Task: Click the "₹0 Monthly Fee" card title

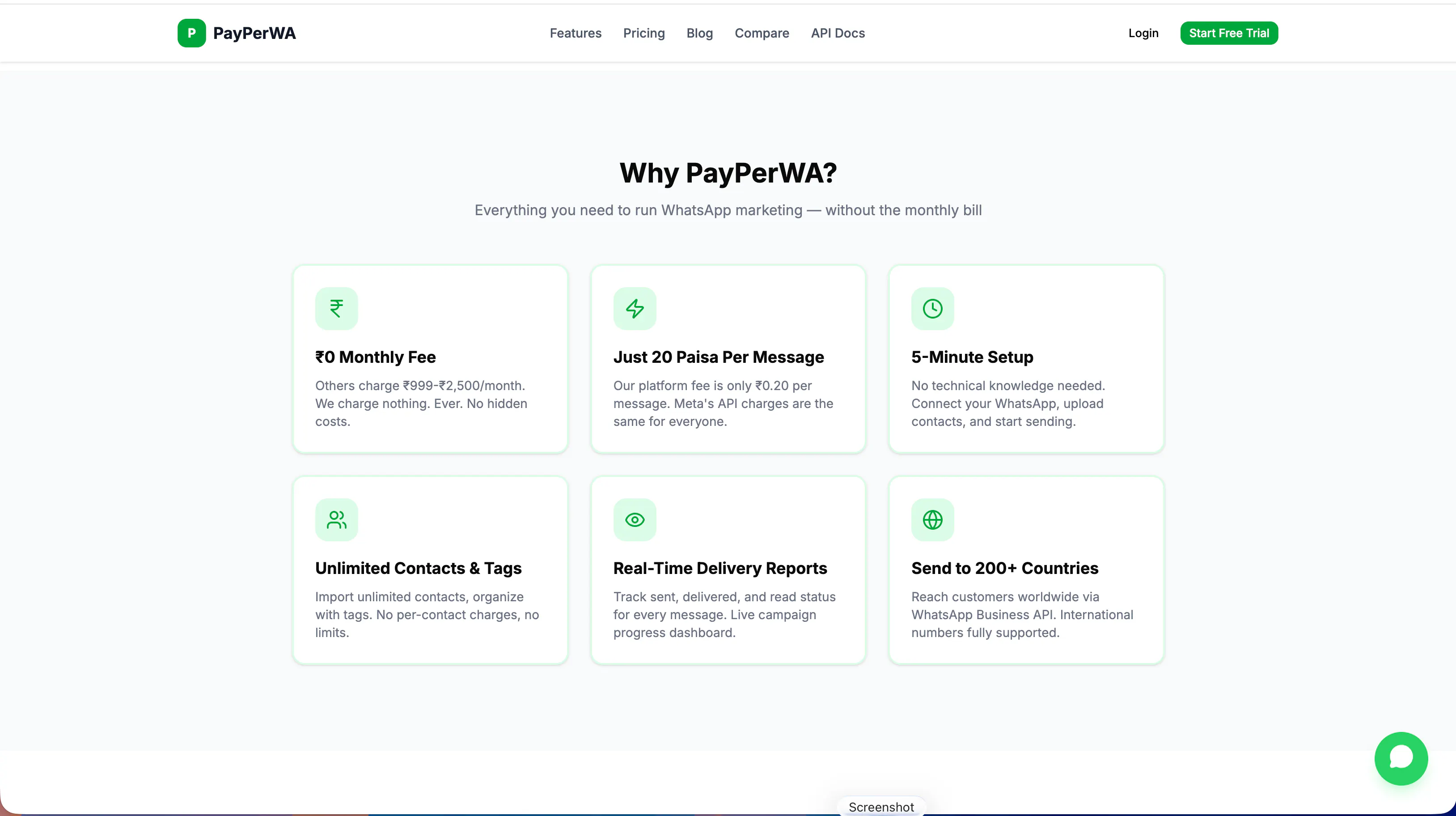Action: [x=375, y=357]
